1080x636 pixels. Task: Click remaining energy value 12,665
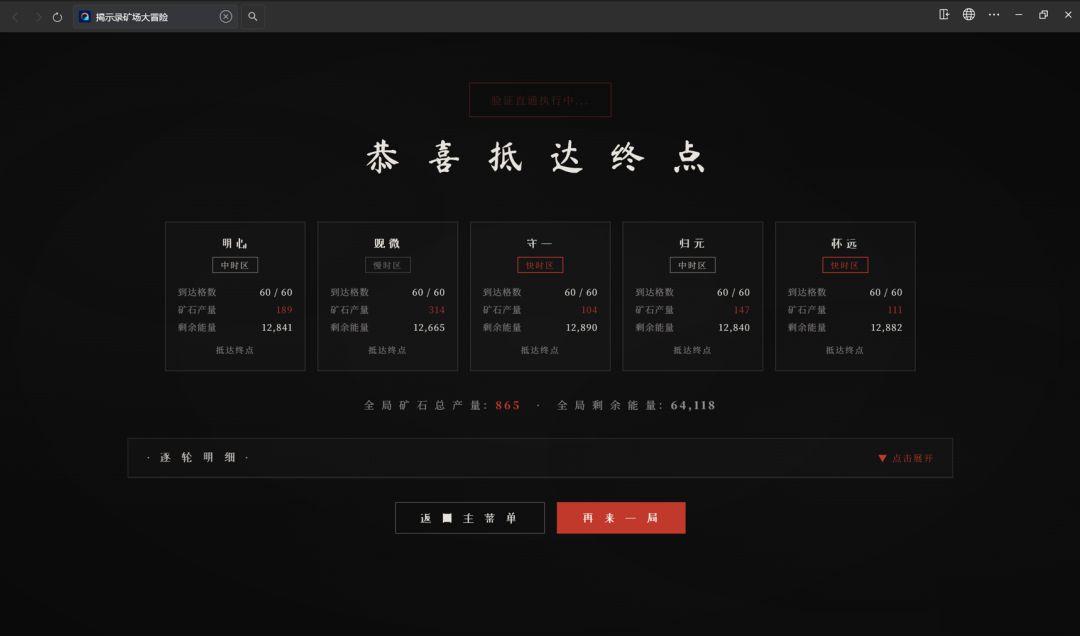coord(429,328)
